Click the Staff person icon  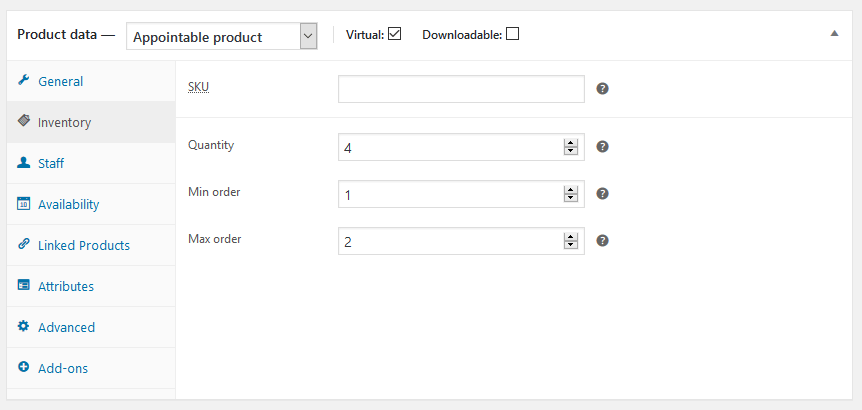click(23, 163)
